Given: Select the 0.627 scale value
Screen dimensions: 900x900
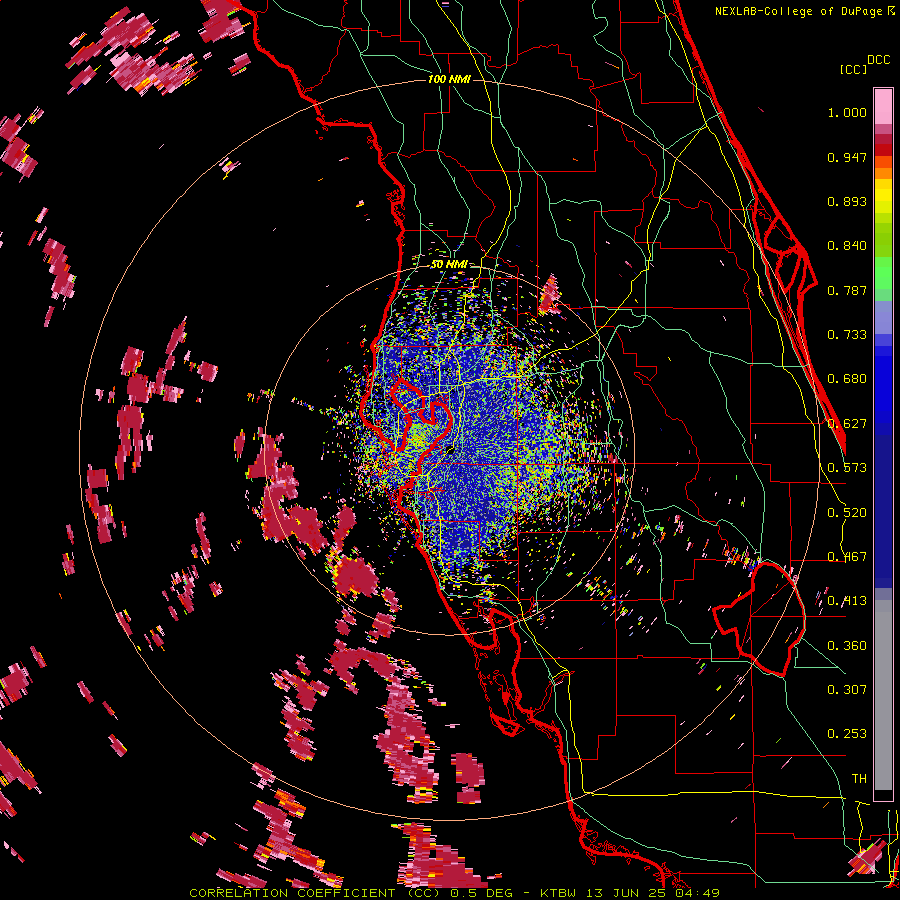Looking at the screenshot, I should pyautogui.click(x=847, y=424).
